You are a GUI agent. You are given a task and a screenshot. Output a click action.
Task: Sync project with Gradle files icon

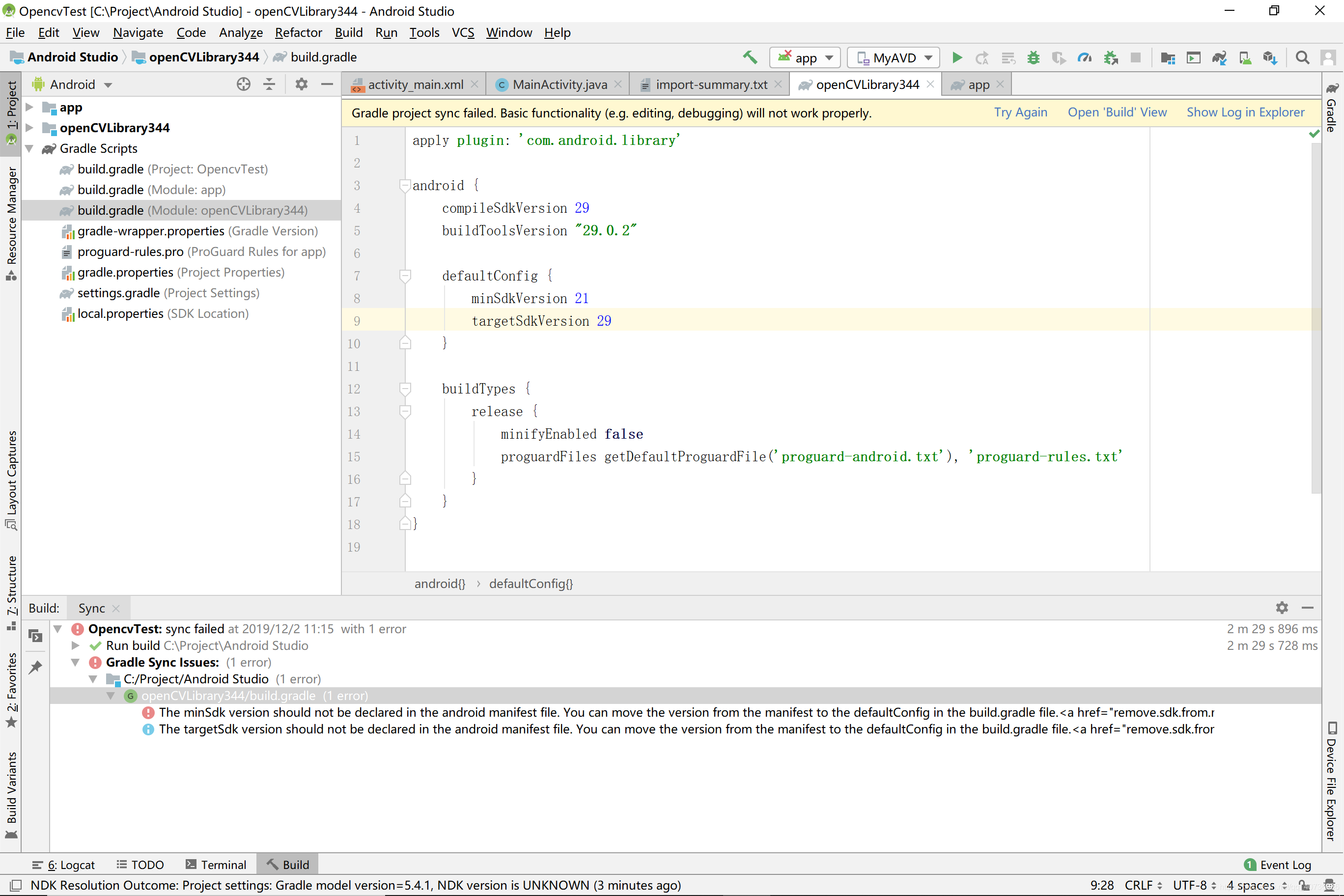pos(1219,57)
